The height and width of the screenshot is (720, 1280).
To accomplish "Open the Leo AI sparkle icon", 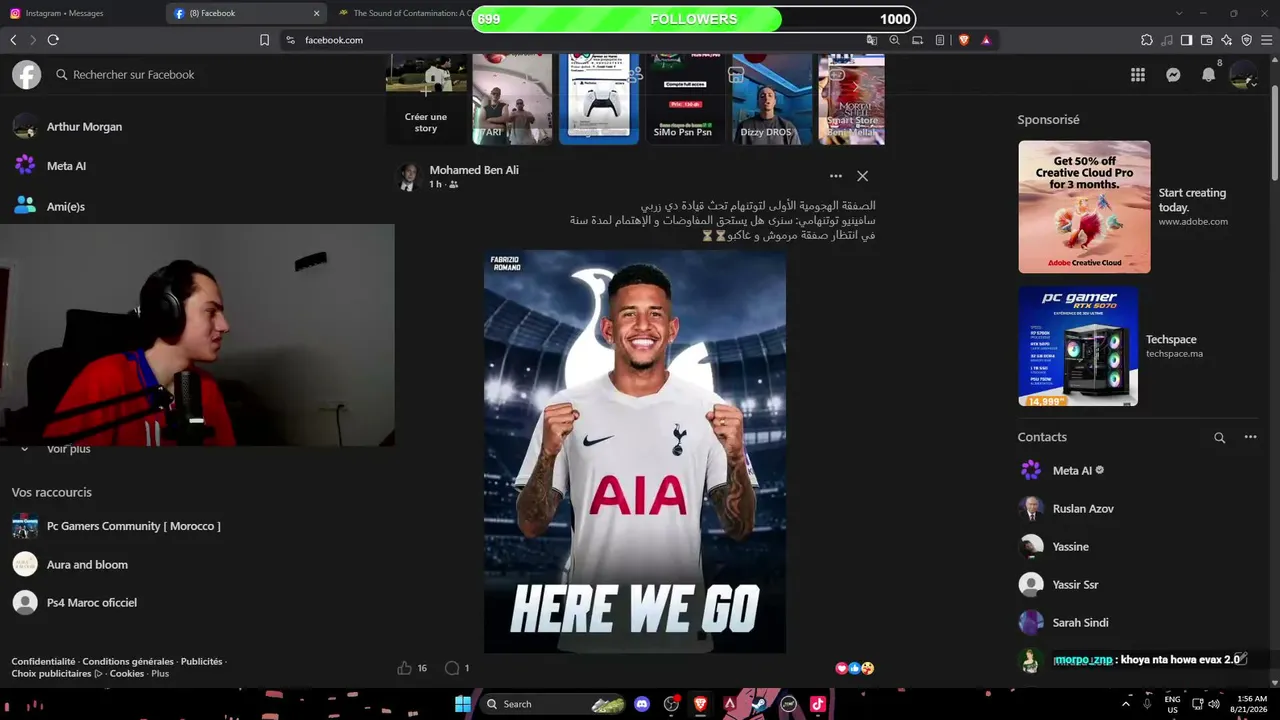I will coord(1227,40).
